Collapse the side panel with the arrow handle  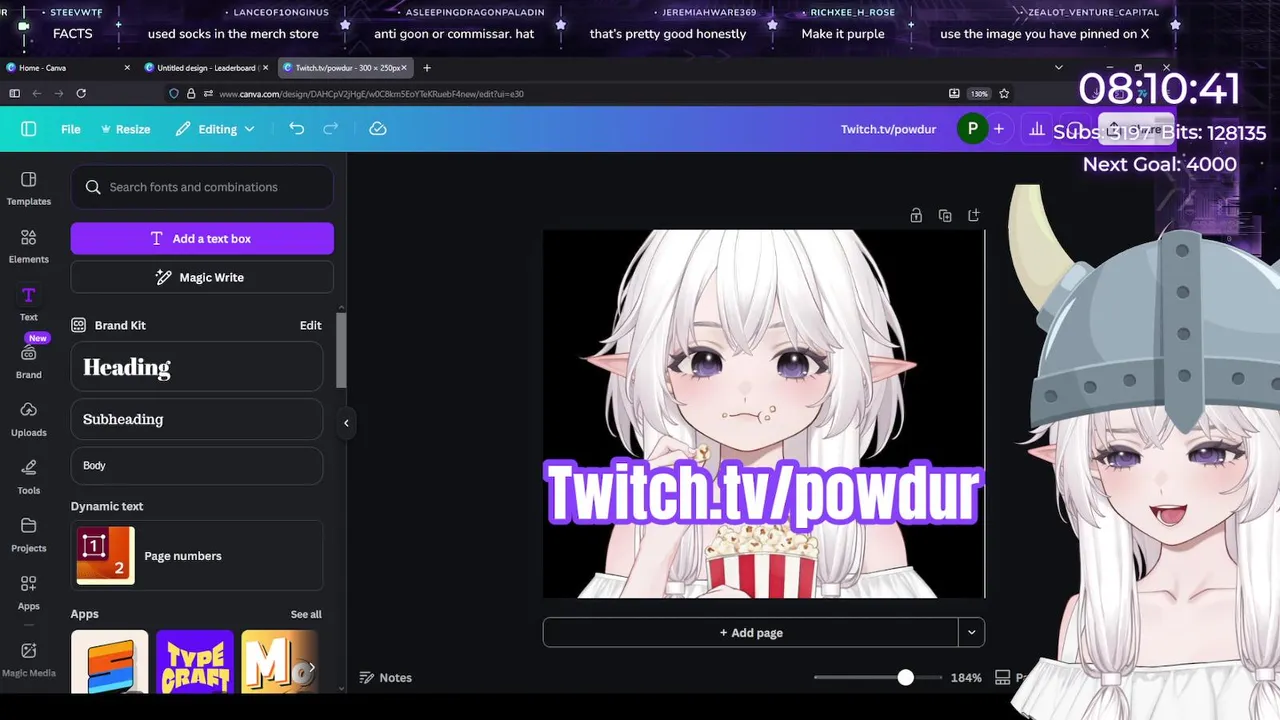(x=346, y=423)
